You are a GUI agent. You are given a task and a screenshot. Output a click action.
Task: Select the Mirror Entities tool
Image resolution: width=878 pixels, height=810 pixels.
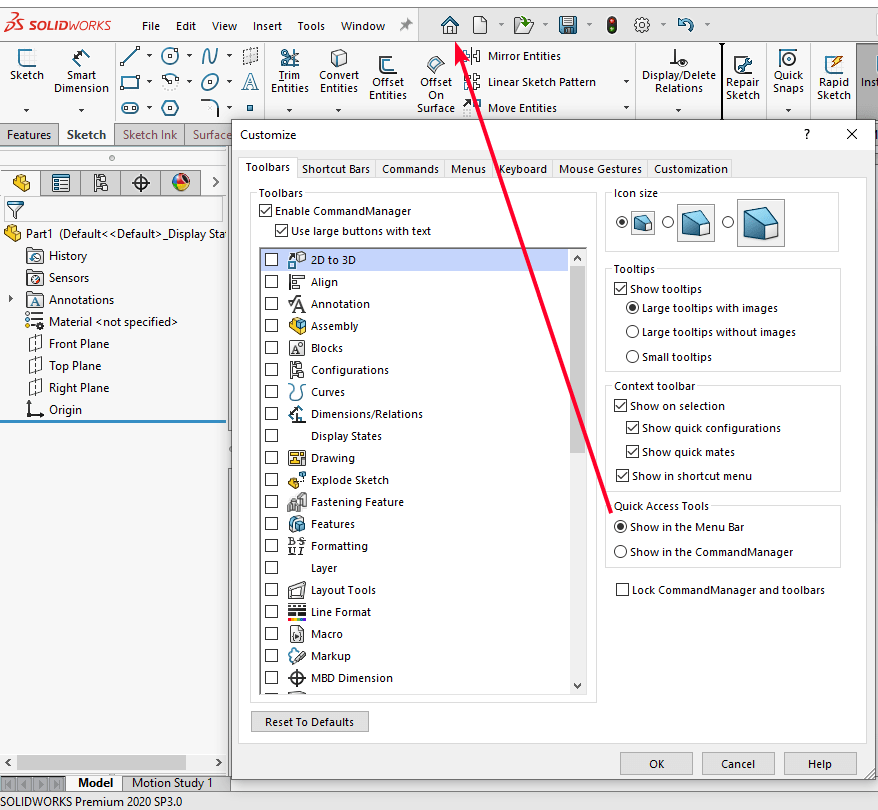[x=525, y=56]
